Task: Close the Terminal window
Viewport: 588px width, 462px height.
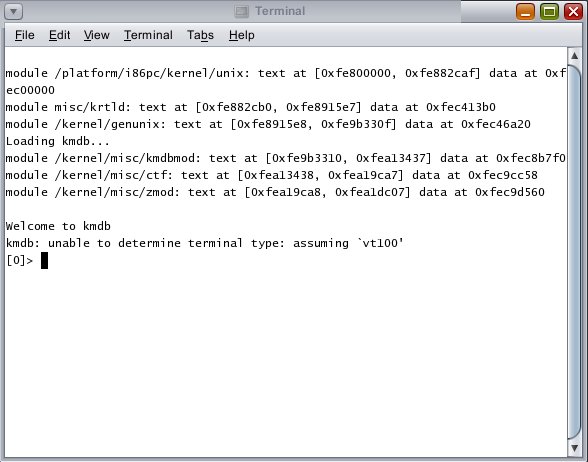Action: 573,11
